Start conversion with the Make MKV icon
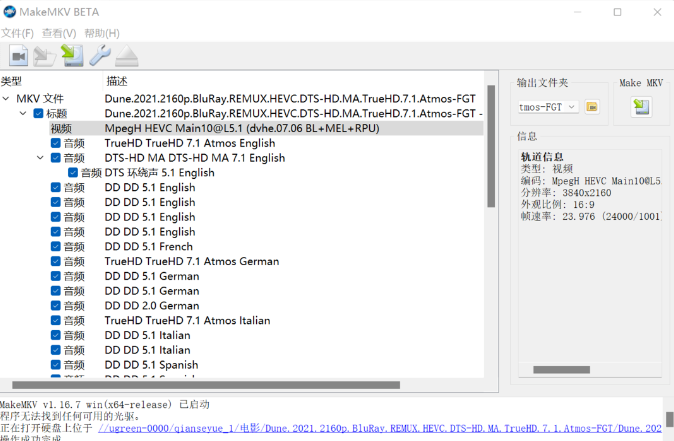Screen dimensions: 674x441 point(640,106)
